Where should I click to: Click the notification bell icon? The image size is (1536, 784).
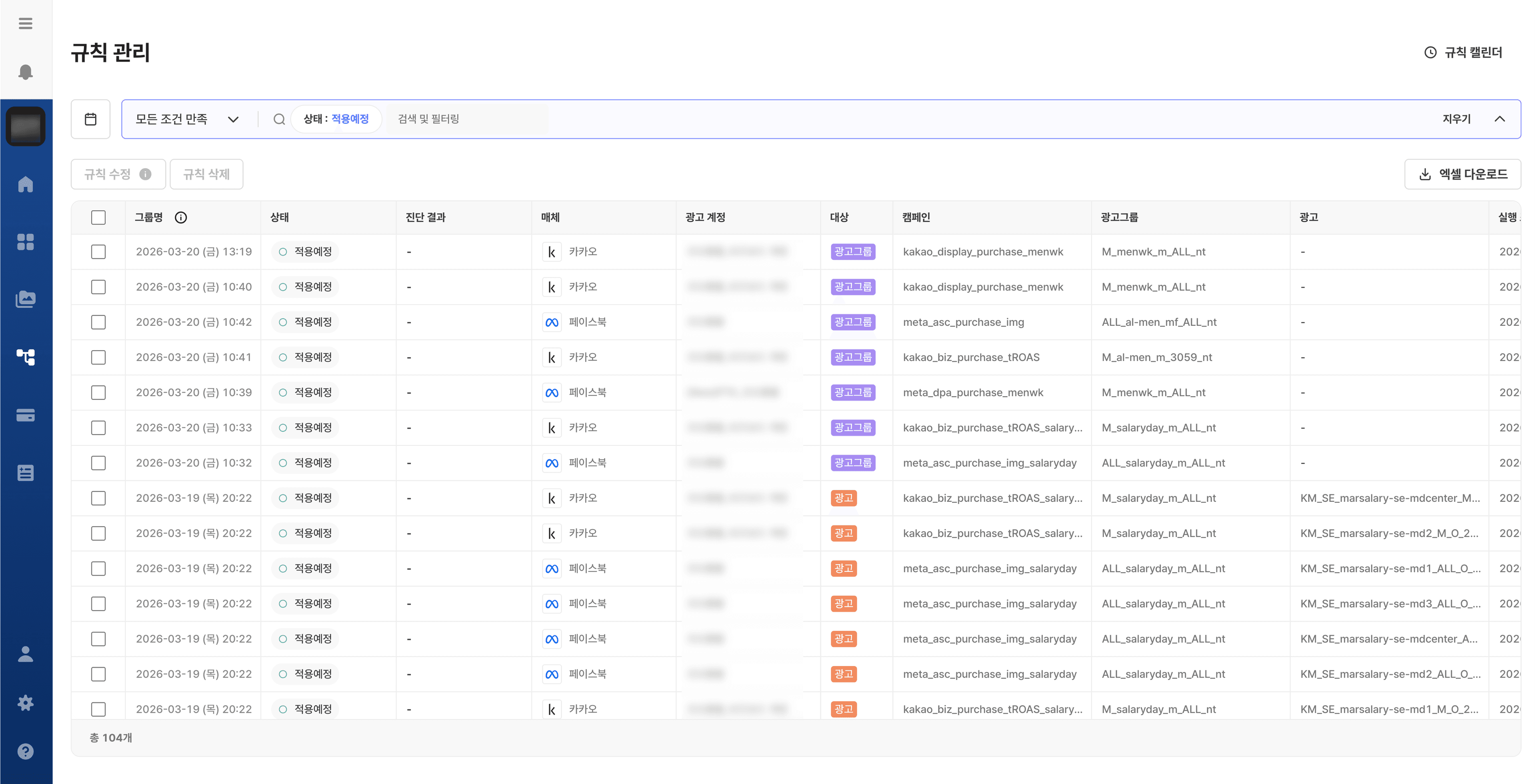tap(25, 72)
